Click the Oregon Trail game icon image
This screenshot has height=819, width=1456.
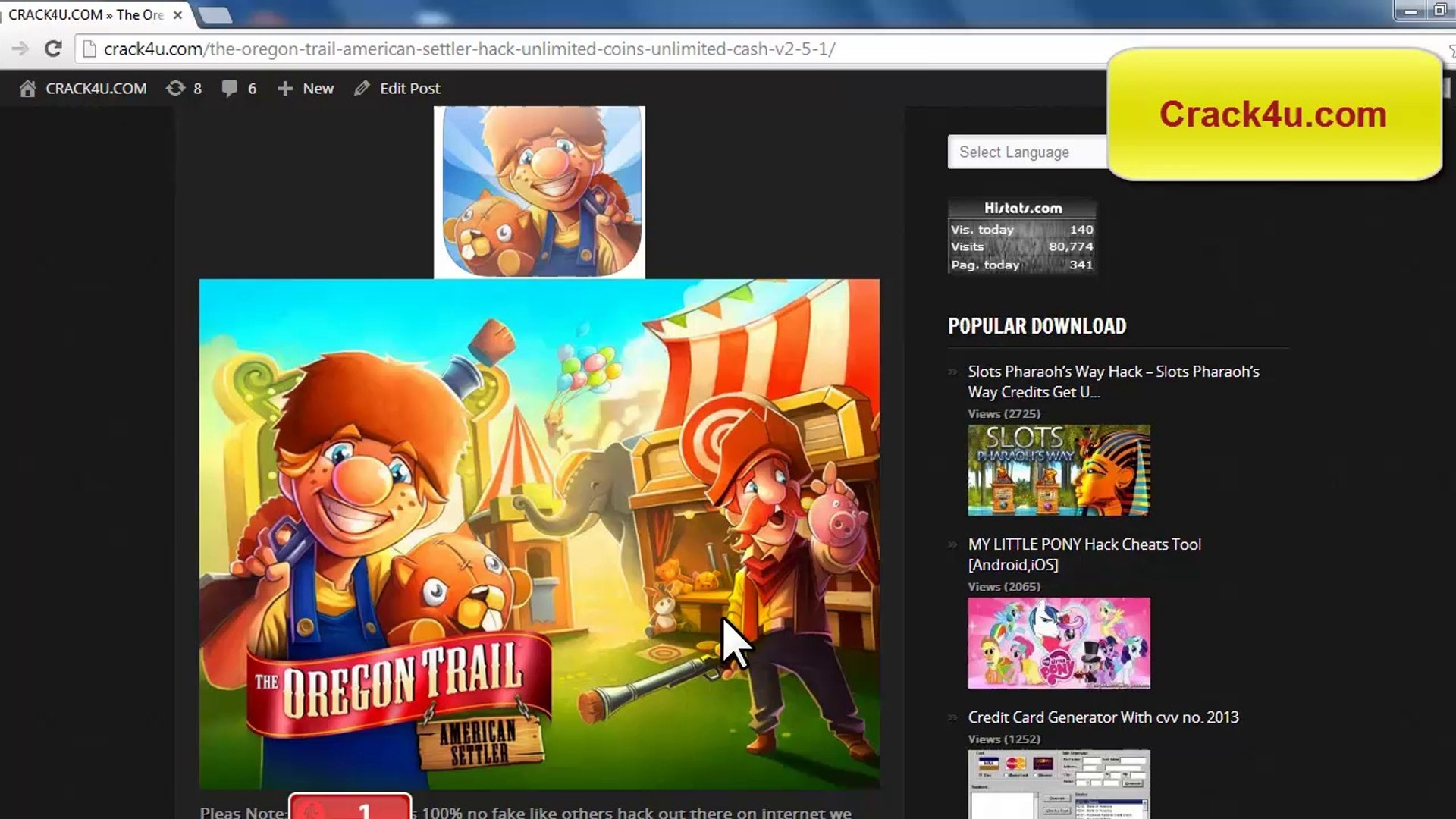click(x=539, y=191)
